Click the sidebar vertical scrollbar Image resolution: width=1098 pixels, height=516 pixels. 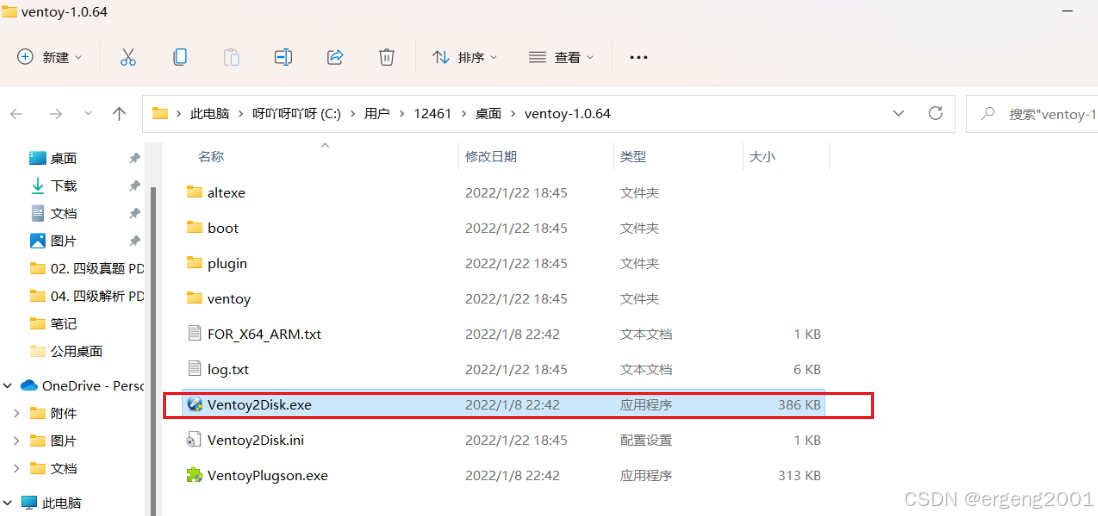(153, 350)
